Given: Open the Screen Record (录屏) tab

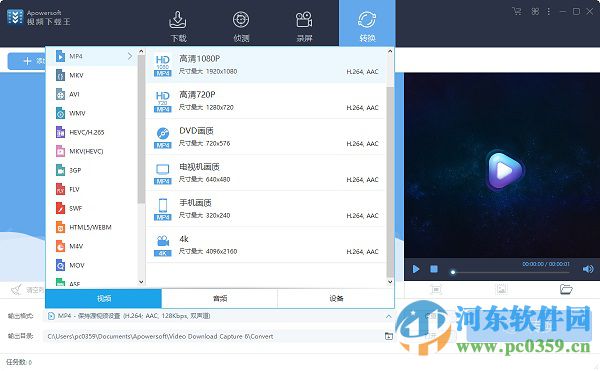Looking at the screenshot, I should pyautogui.click(x=304, y=26).
